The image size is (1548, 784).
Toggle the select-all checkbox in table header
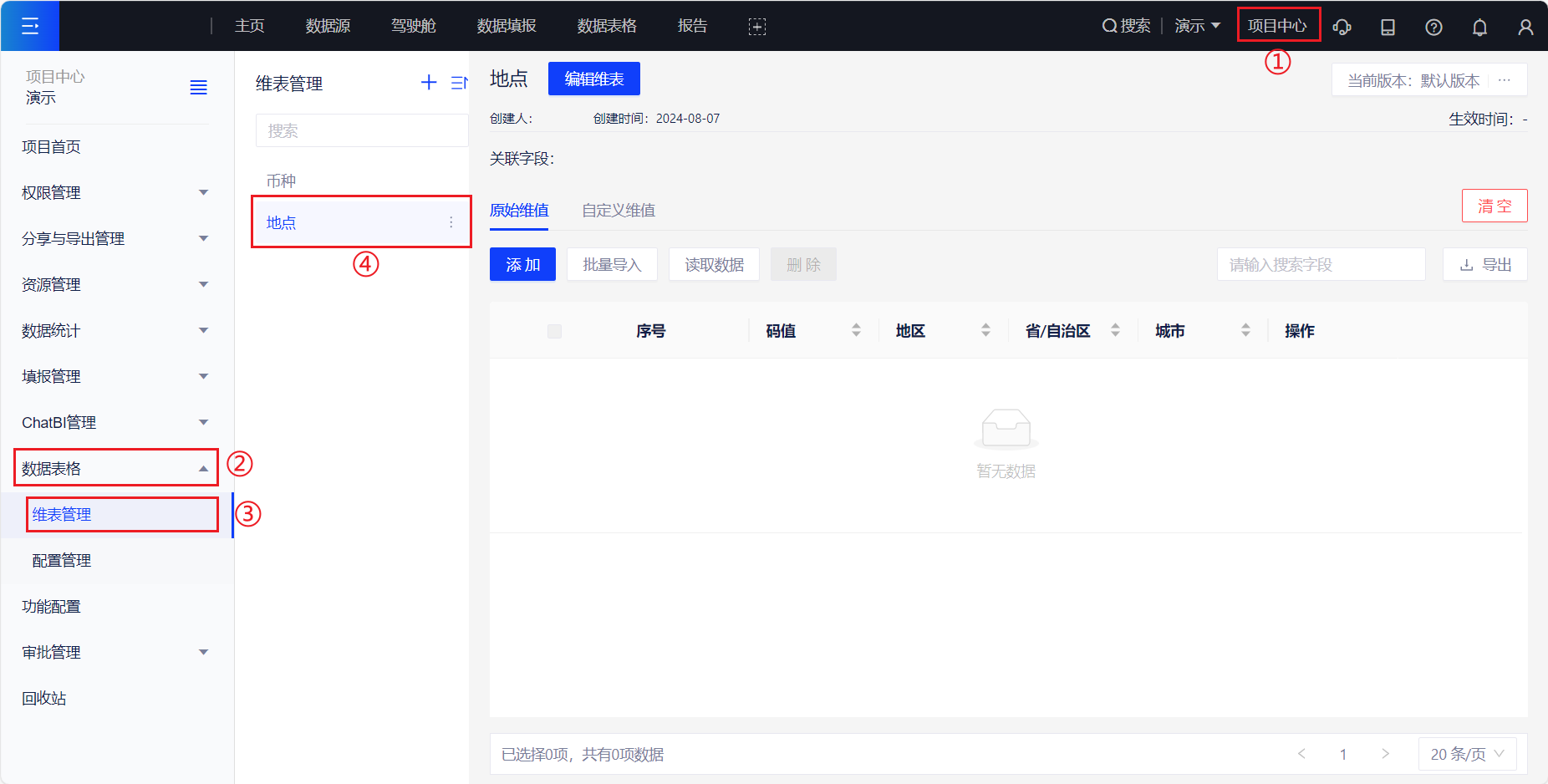tap(554, 331)
